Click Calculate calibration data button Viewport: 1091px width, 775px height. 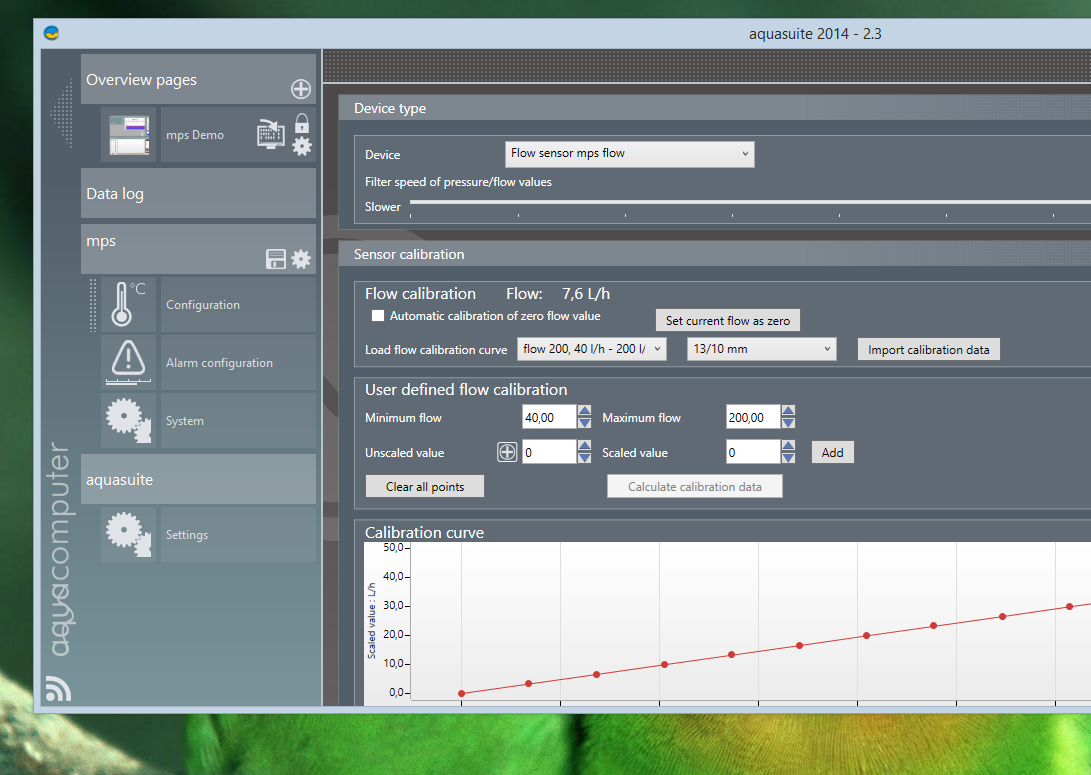694,486
